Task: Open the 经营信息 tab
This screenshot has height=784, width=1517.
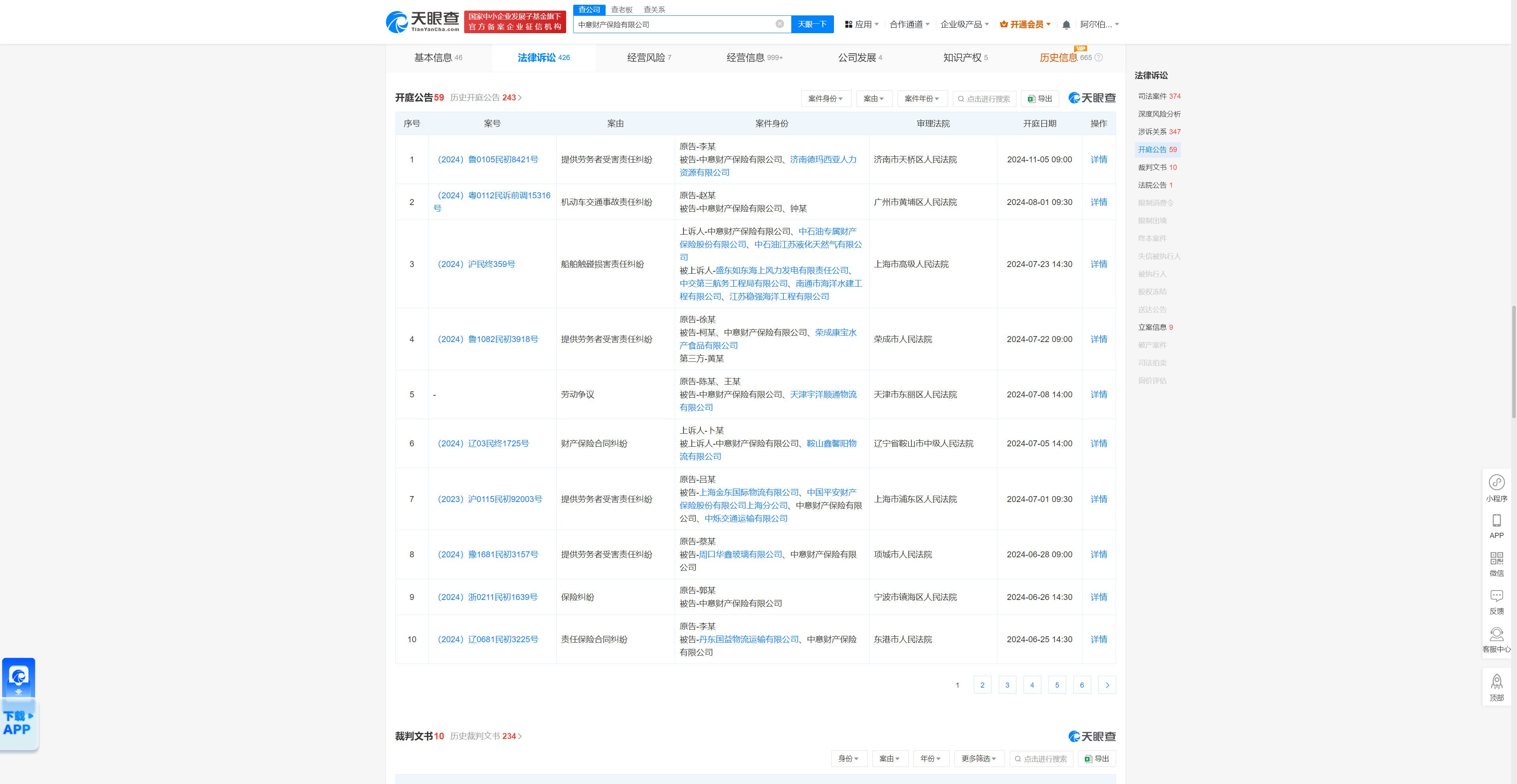Action: click(755, 58)
